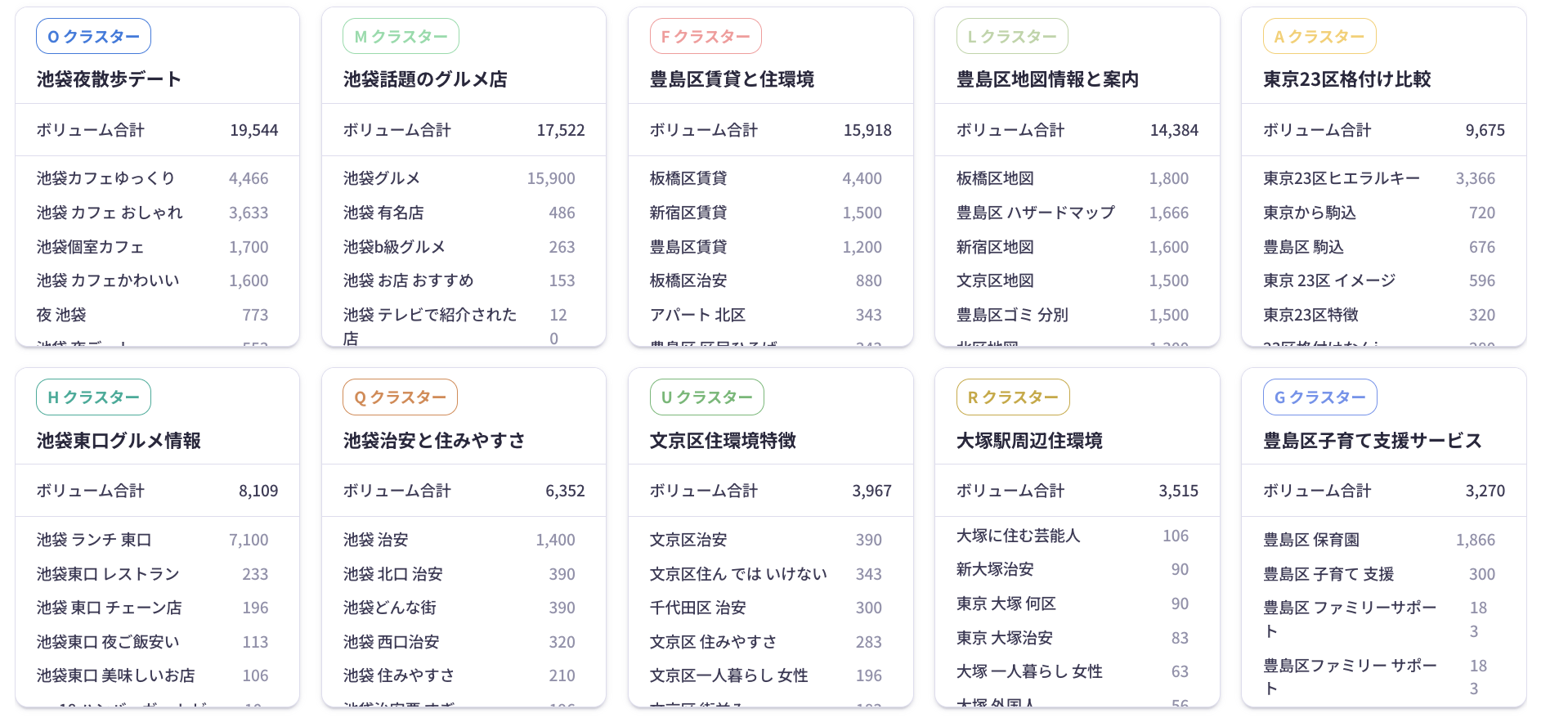Select the G クラスター badge
The width and height of the screenshot is (1568, 718).
click(x=1319, y=397)
